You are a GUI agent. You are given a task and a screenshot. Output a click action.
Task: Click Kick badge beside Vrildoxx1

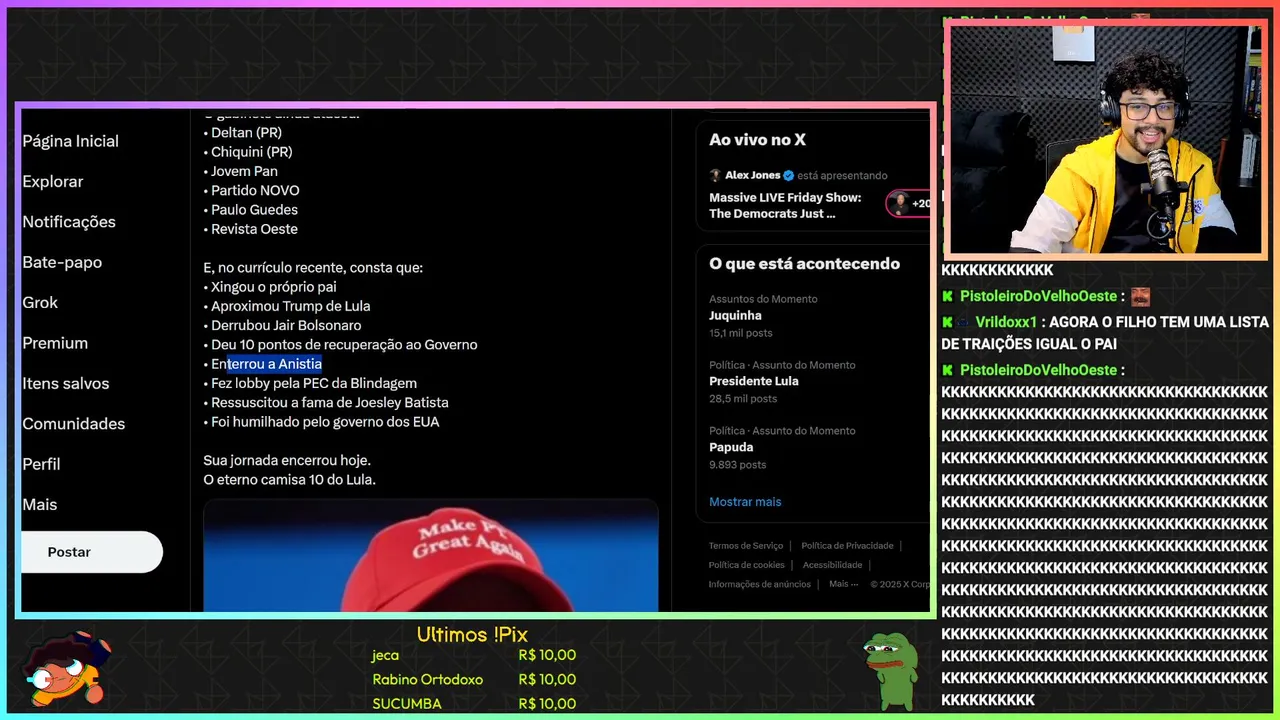[x=947, y=322]
